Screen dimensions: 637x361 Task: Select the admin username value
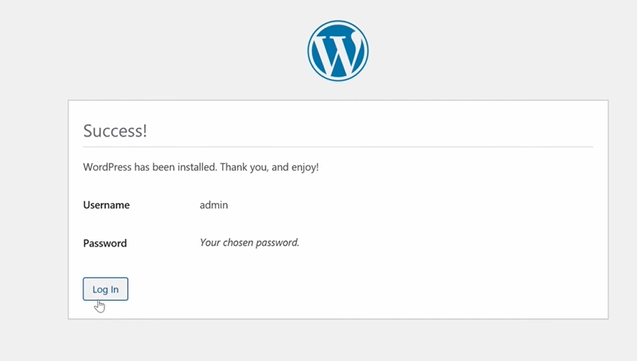click(x=214, y=205)
